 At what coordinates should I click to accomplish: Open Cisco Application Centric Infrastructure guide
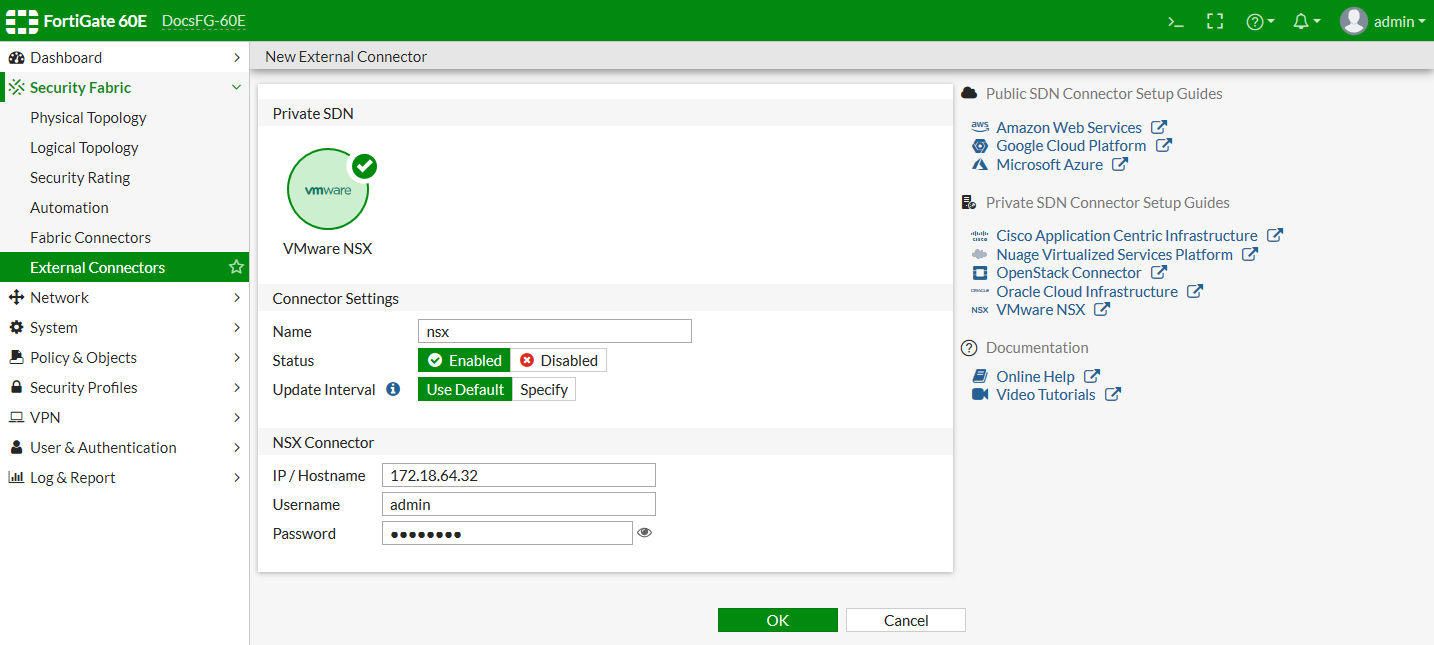(1127, 235)
